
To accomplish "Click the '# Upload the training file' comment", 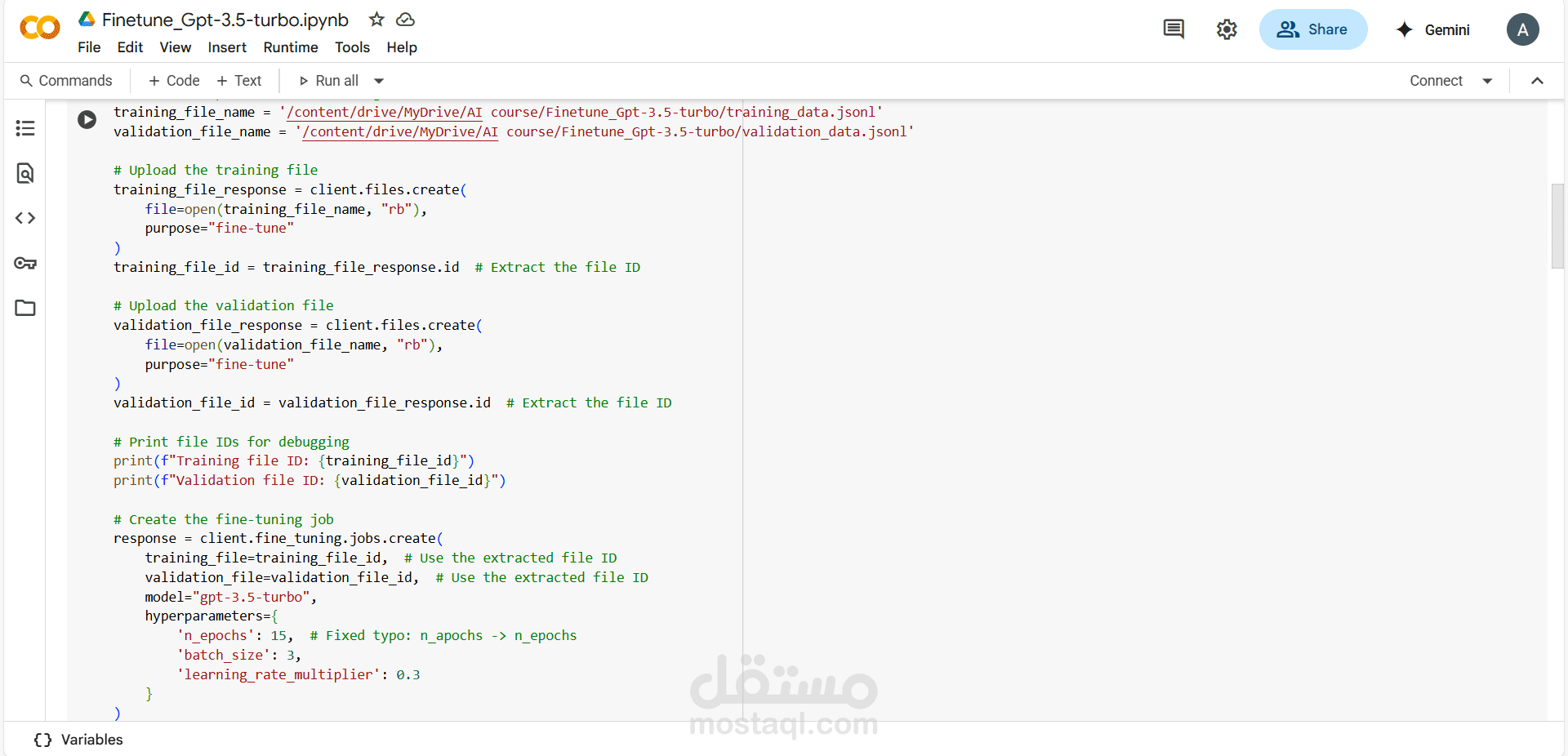I will 216,171.
